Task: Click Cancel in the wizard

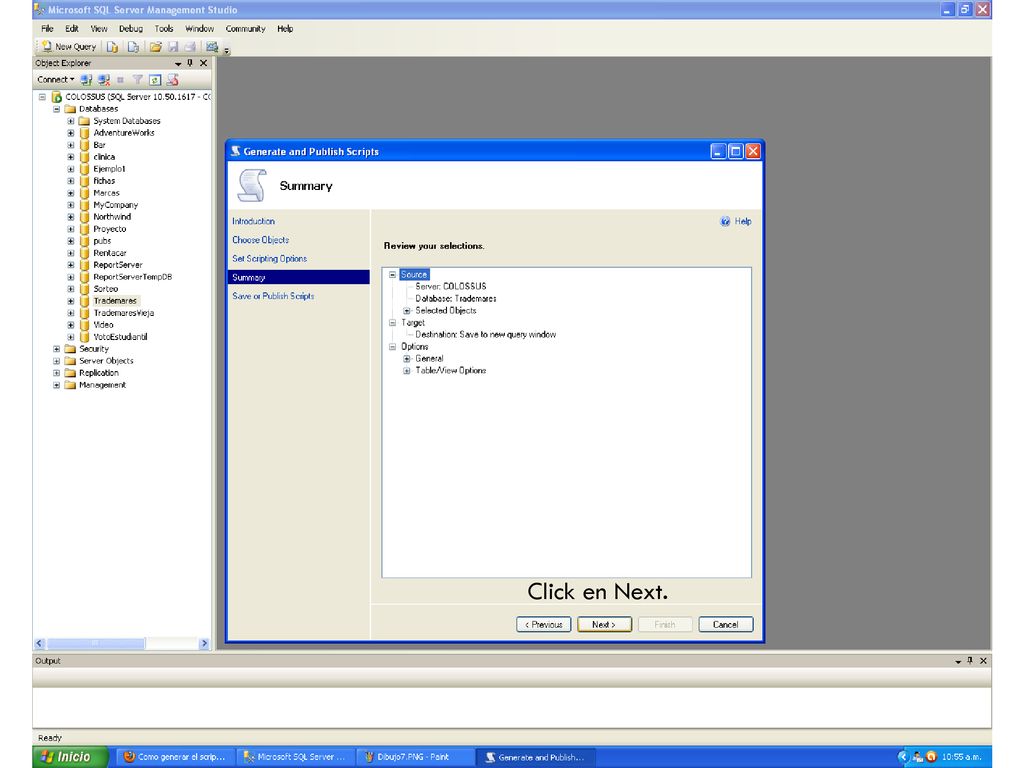Action: (x=726, y=624)
